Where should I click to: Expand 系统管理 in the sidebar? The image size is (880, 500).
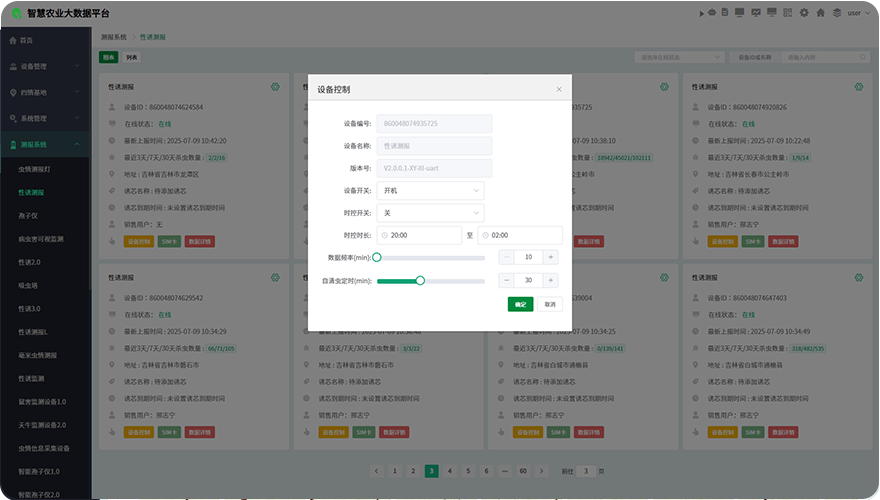pos(45,118)
